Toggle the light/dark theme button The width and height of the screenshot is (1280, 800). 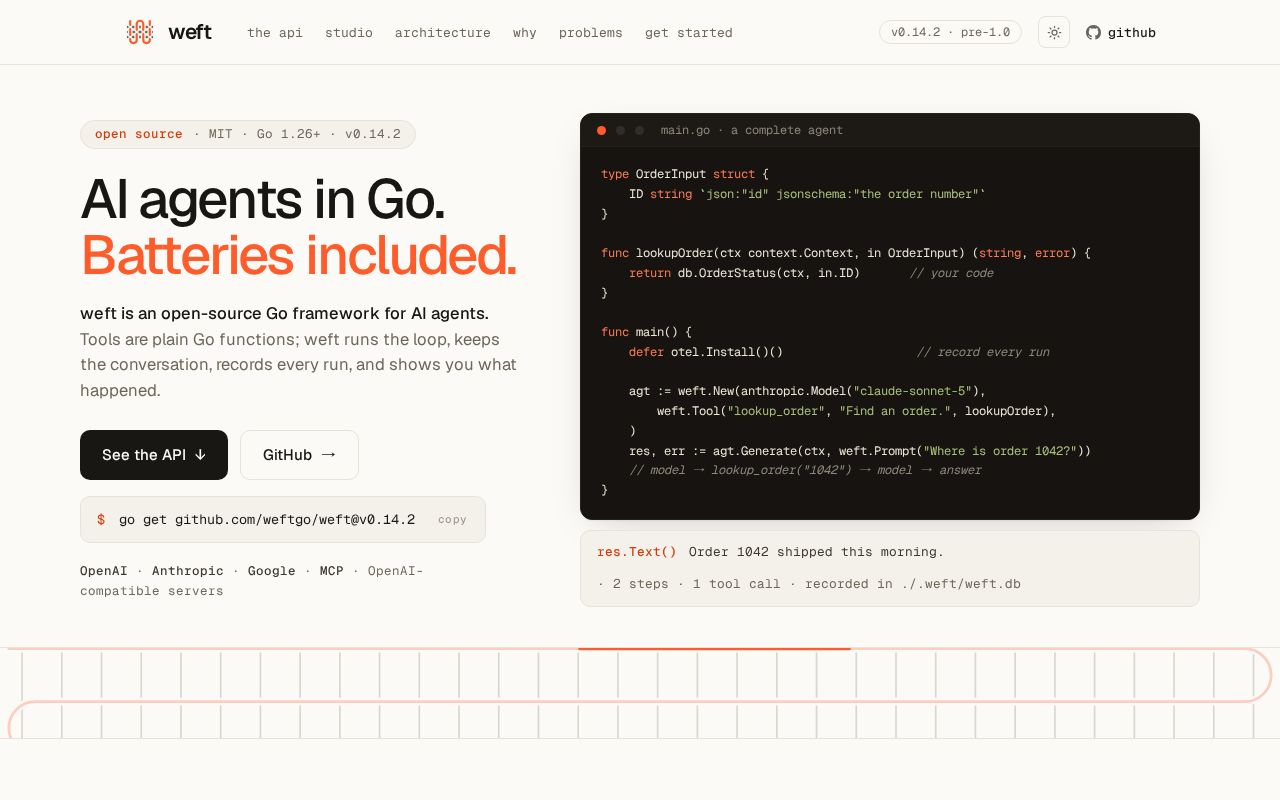1054,32
